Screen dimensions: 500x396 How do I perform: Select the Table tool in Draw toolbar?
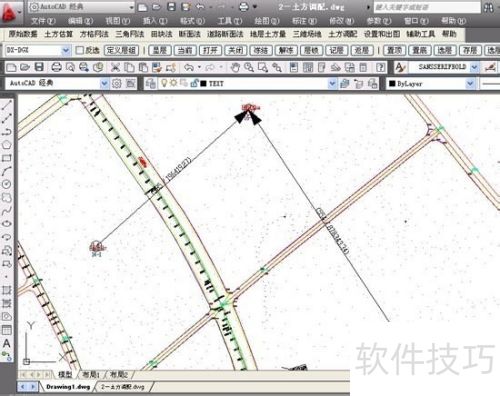tap(7, 330)
